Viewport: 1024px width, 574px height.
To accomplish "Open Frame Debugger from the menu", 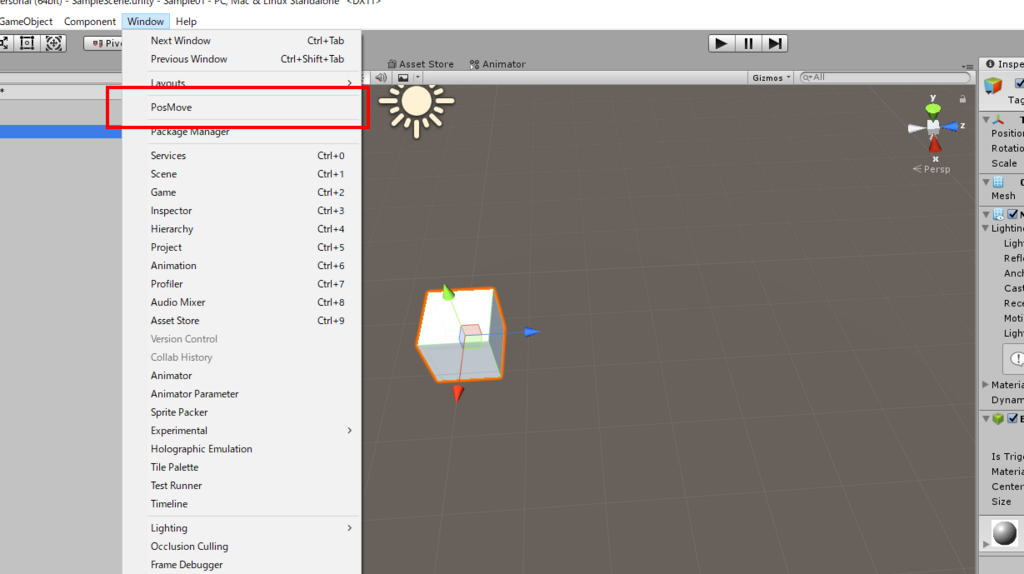I will (x=242, y=564).
